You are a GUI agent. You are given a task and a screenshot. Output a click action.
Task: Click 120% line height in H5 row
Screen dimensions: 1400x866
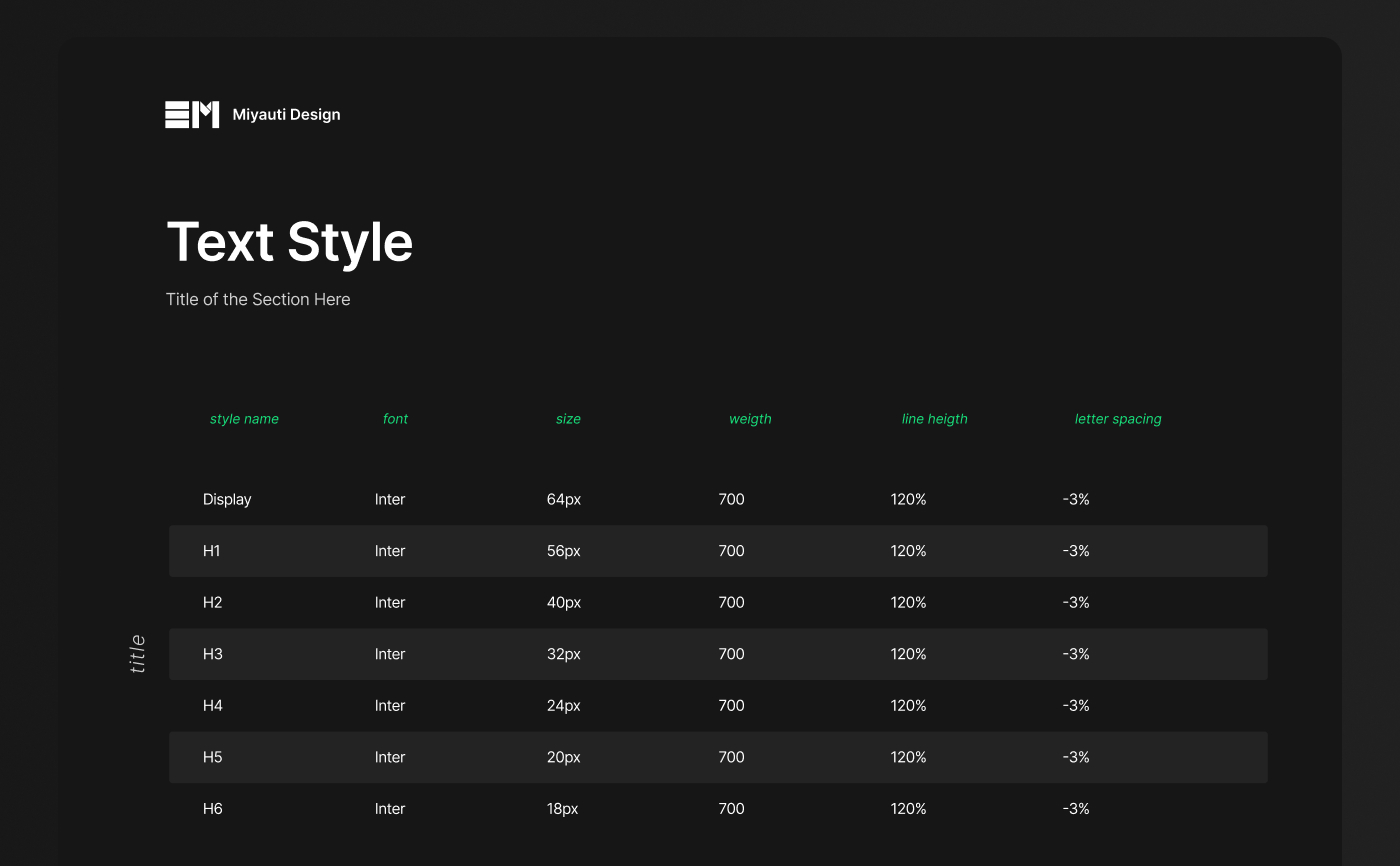click(908, 757)
